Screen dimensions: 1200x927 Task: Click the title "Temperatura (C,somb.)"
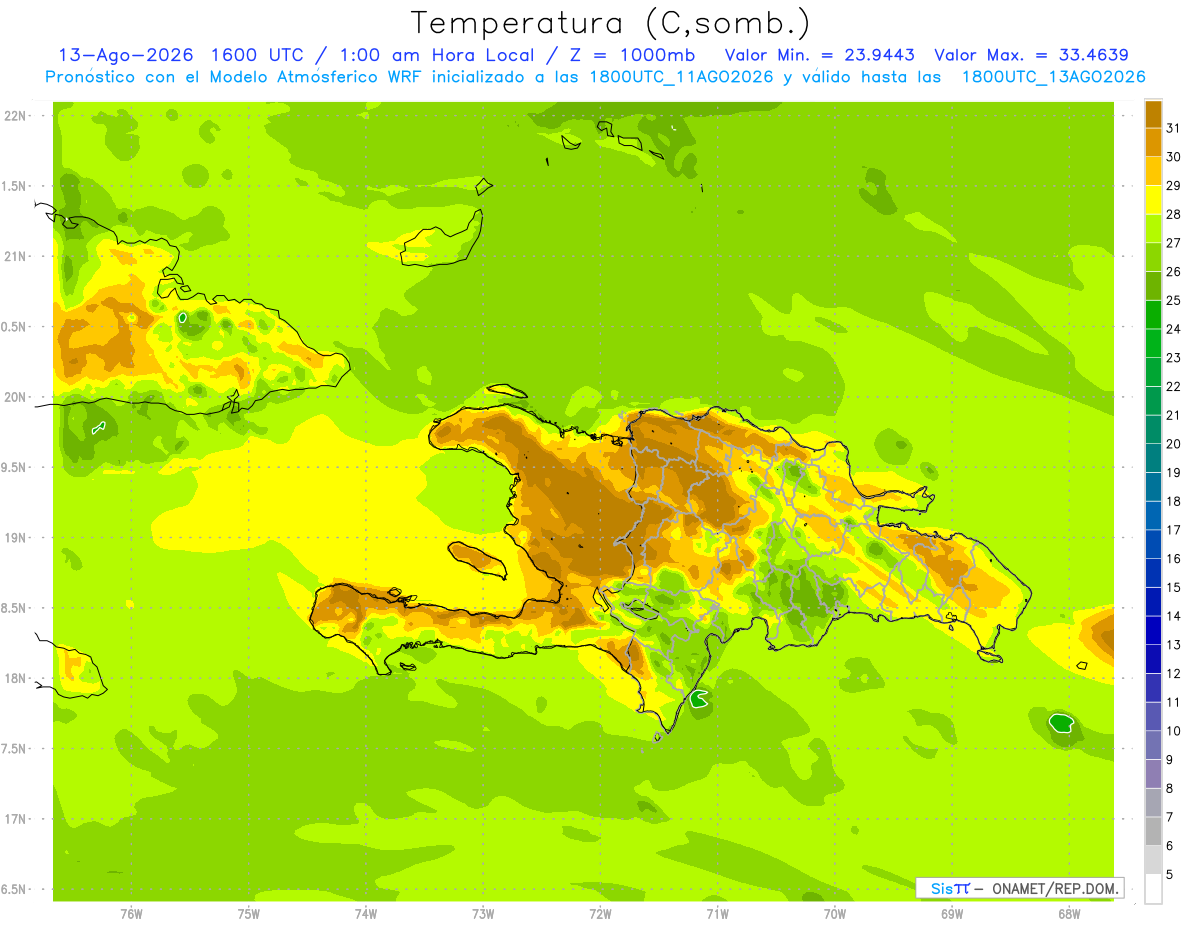[x=610, y=23]
